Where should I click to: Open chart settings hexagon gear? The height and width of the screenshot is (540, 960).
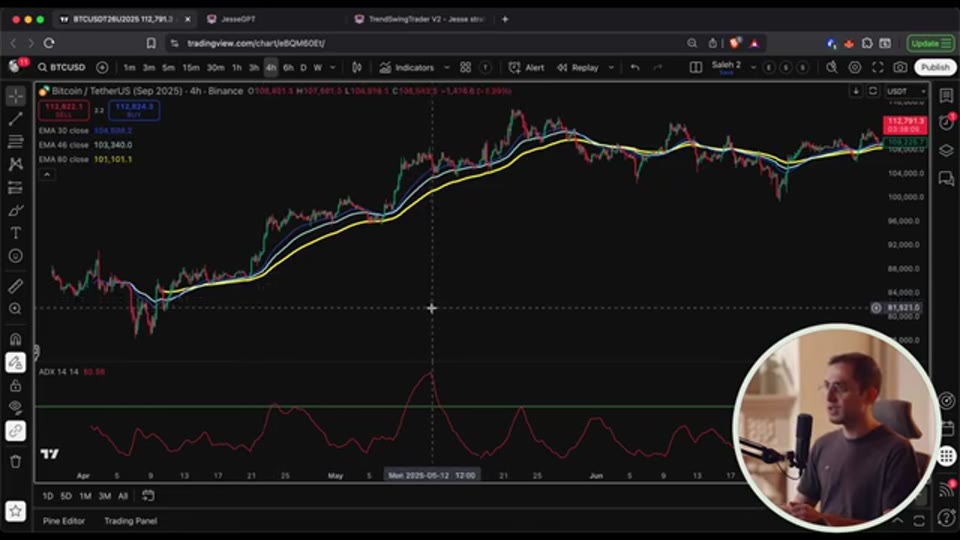tap(855, 67)
